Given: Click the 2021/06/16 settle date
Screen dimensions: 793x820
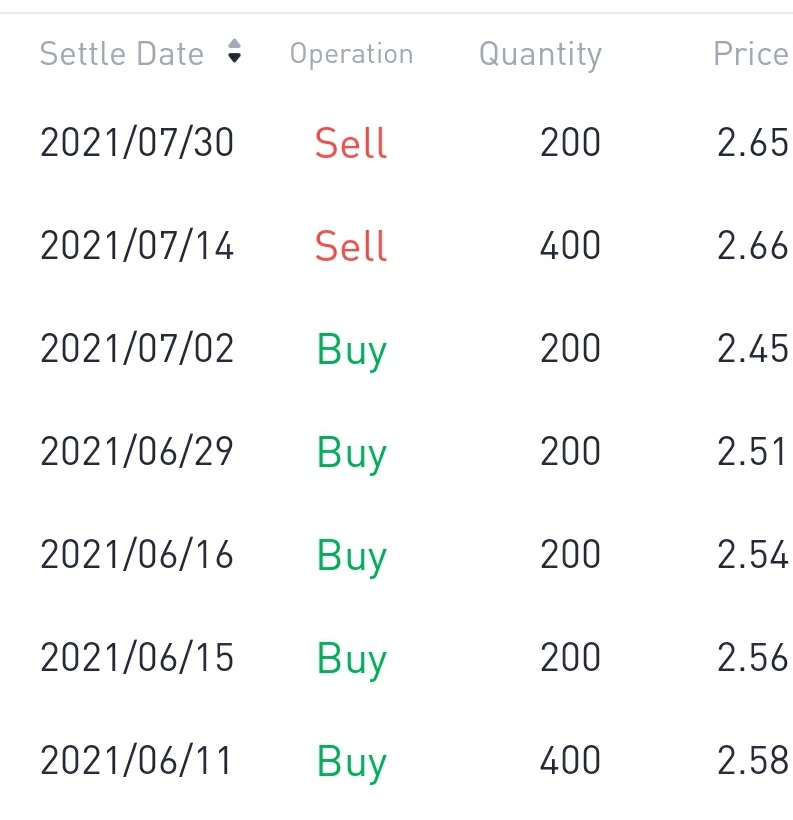Looking at the screenshot, I should [x=137, y=555].
